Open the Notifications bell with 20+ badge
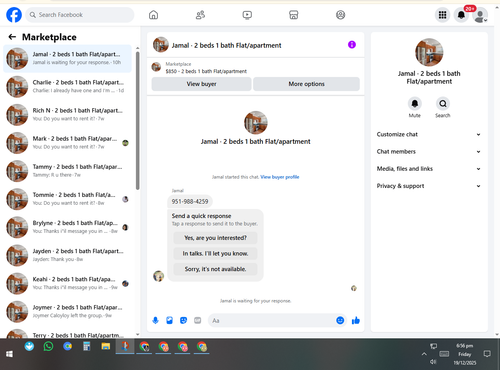Image resolution: width=500 pixels, height=370 pixels. pyautogui.click(x=461, y=15)
